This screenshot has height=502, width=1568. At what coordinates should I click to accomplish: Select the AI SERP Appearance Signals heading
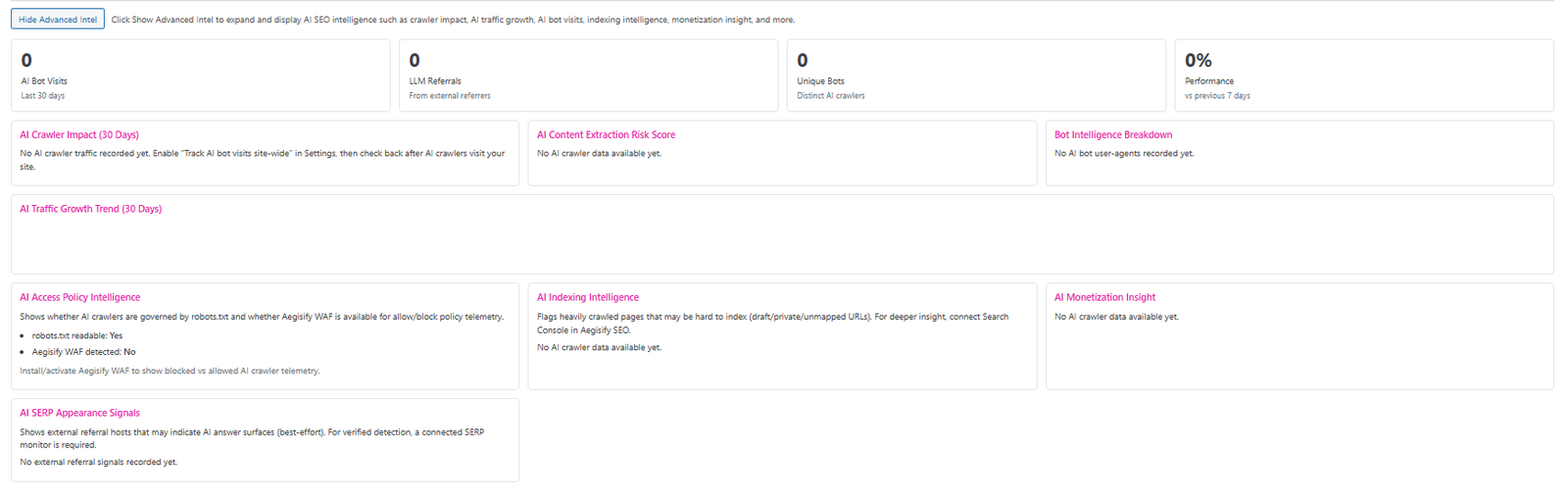pos(79,414)
